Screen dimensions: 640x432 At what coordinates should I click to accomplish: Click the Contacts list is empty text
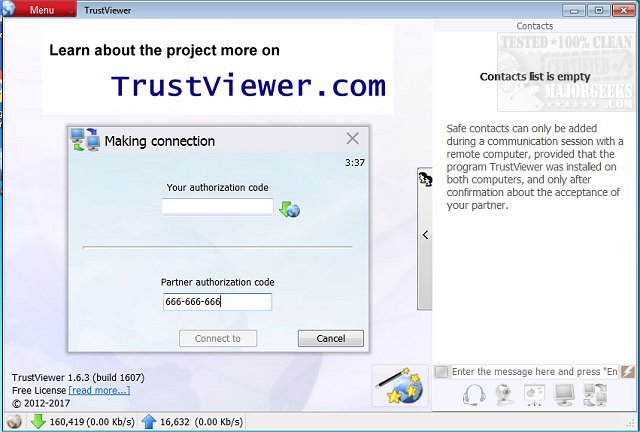[535, 76]
